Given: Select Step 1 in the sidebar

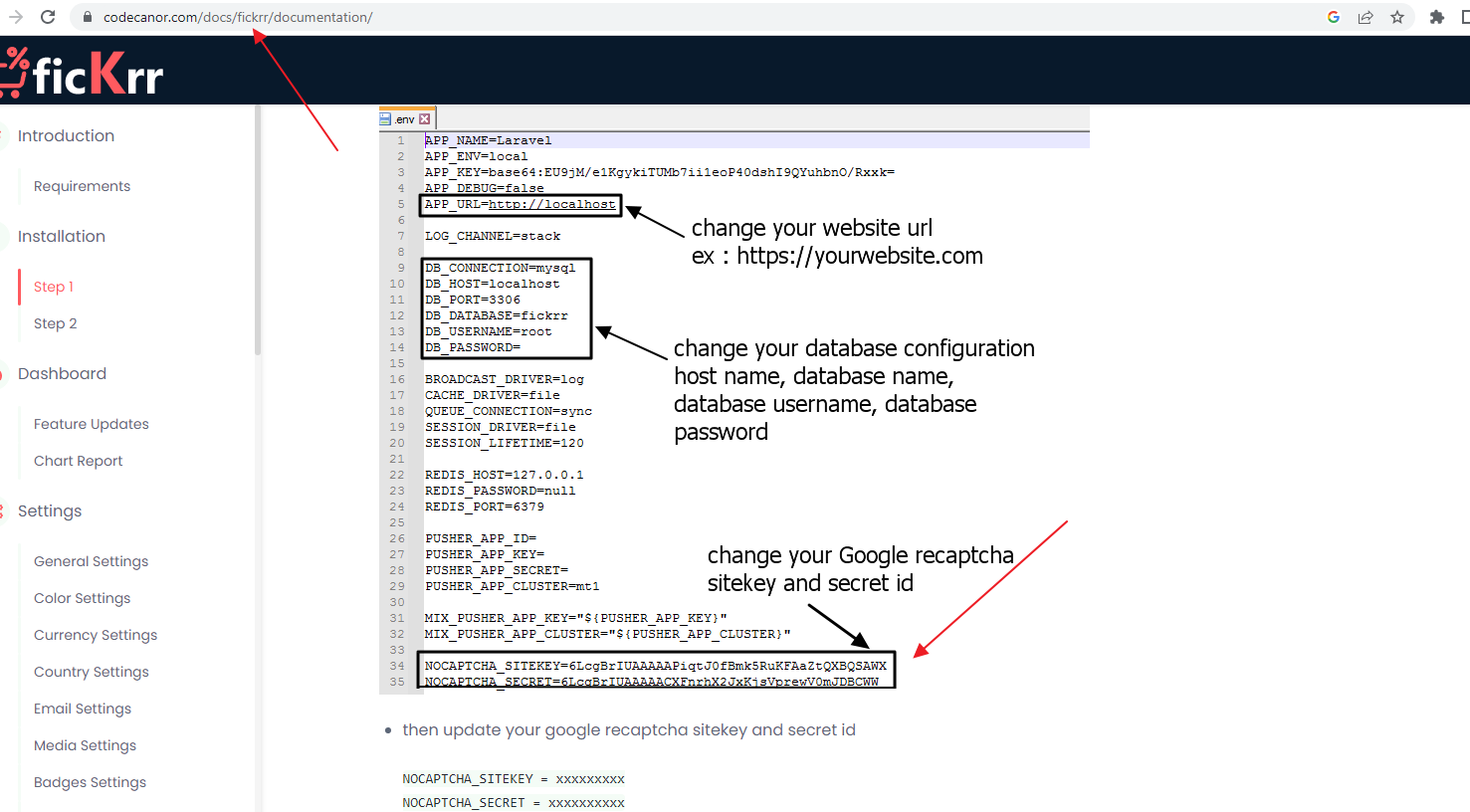Looking at the screenshot, I should coord(54,287).
